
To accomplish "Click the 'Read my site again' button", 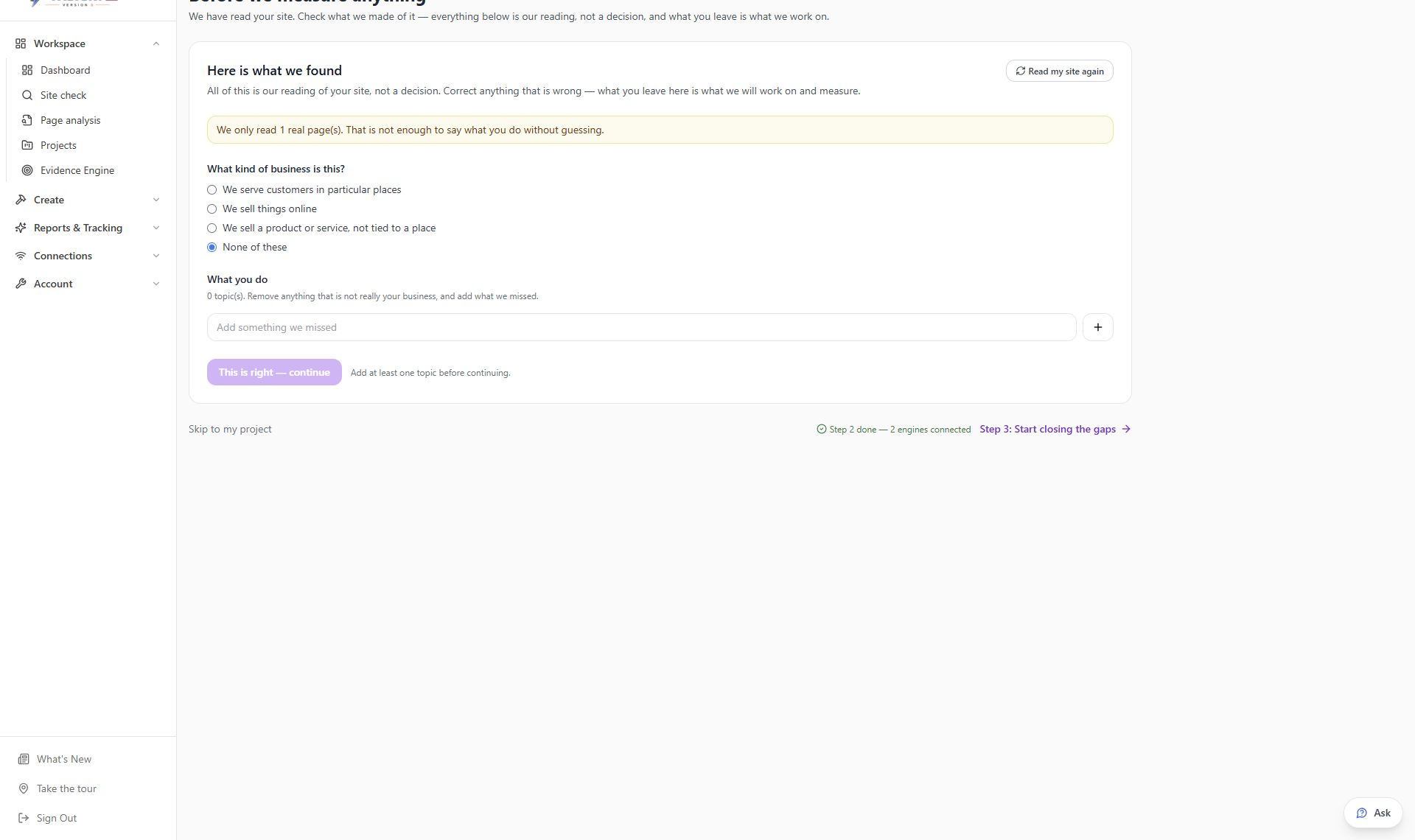I will [x=1059, y=71].
